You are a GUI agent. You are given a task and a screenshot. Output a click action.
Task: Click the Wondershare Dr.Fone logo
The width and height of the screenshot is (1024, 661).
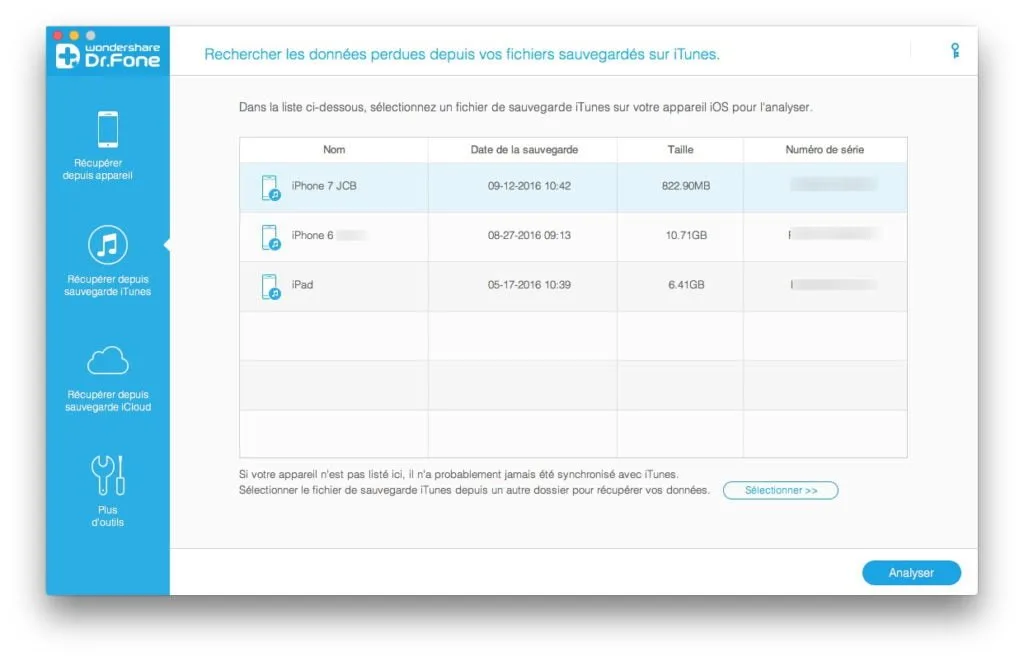(108, 56)
